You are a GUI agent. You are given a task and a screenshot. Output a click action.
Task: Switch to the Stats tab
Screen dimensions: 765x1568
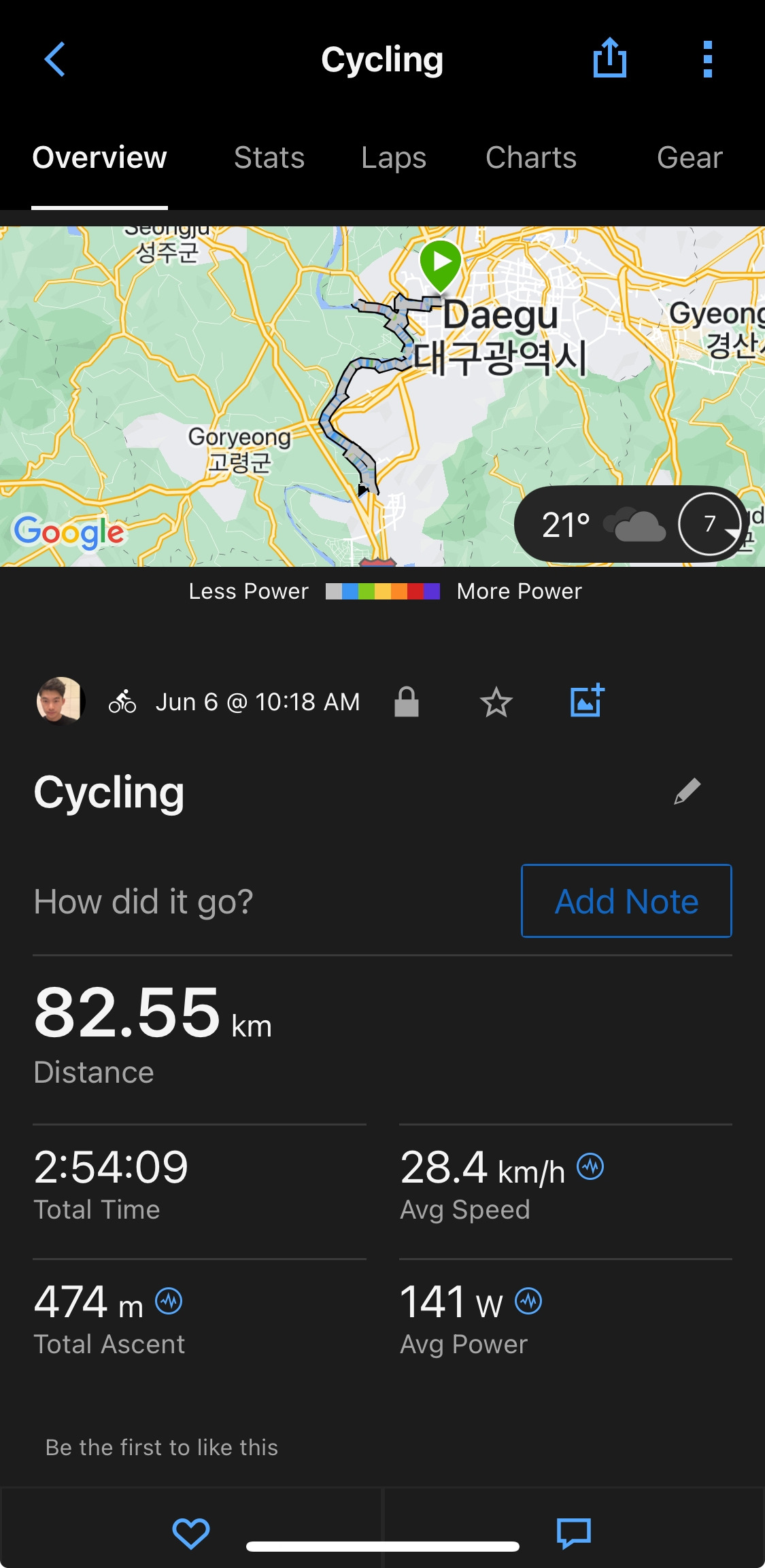269,157
